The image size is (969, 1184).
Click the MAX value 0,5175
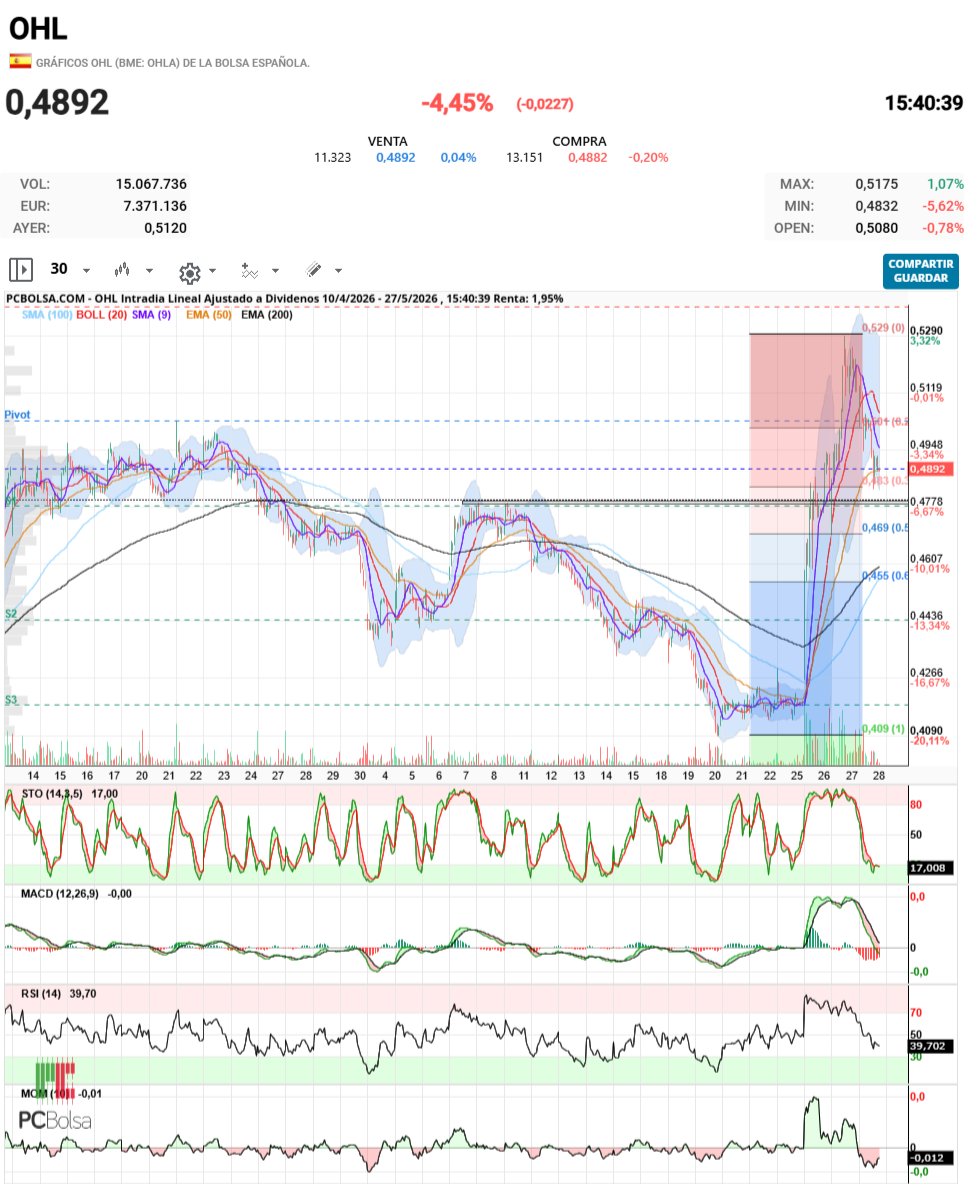[877, 184]
